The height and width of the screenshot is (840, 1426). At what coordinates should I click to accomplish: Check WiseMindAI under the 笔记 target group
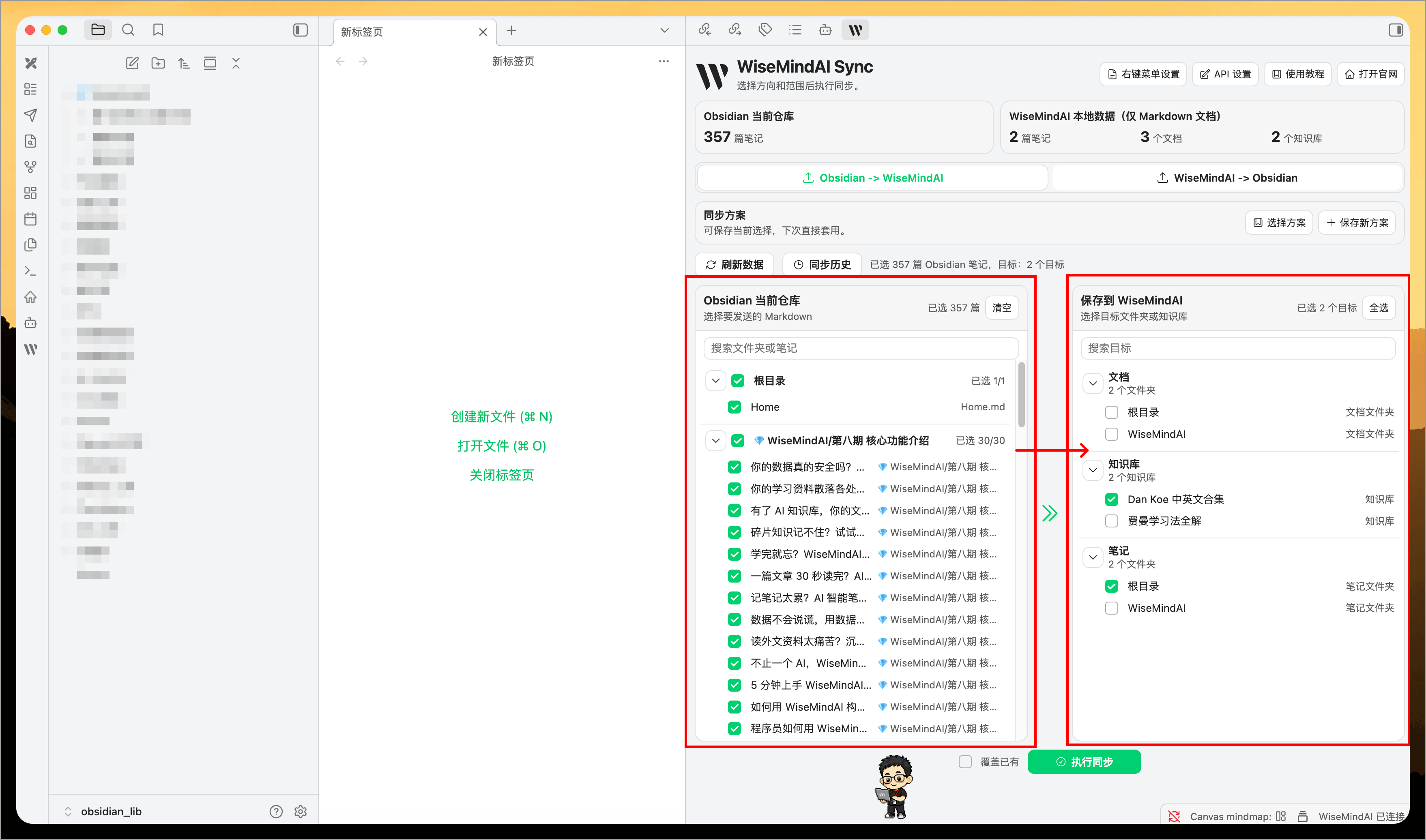pyautogui.click(x=1111, y=608)
